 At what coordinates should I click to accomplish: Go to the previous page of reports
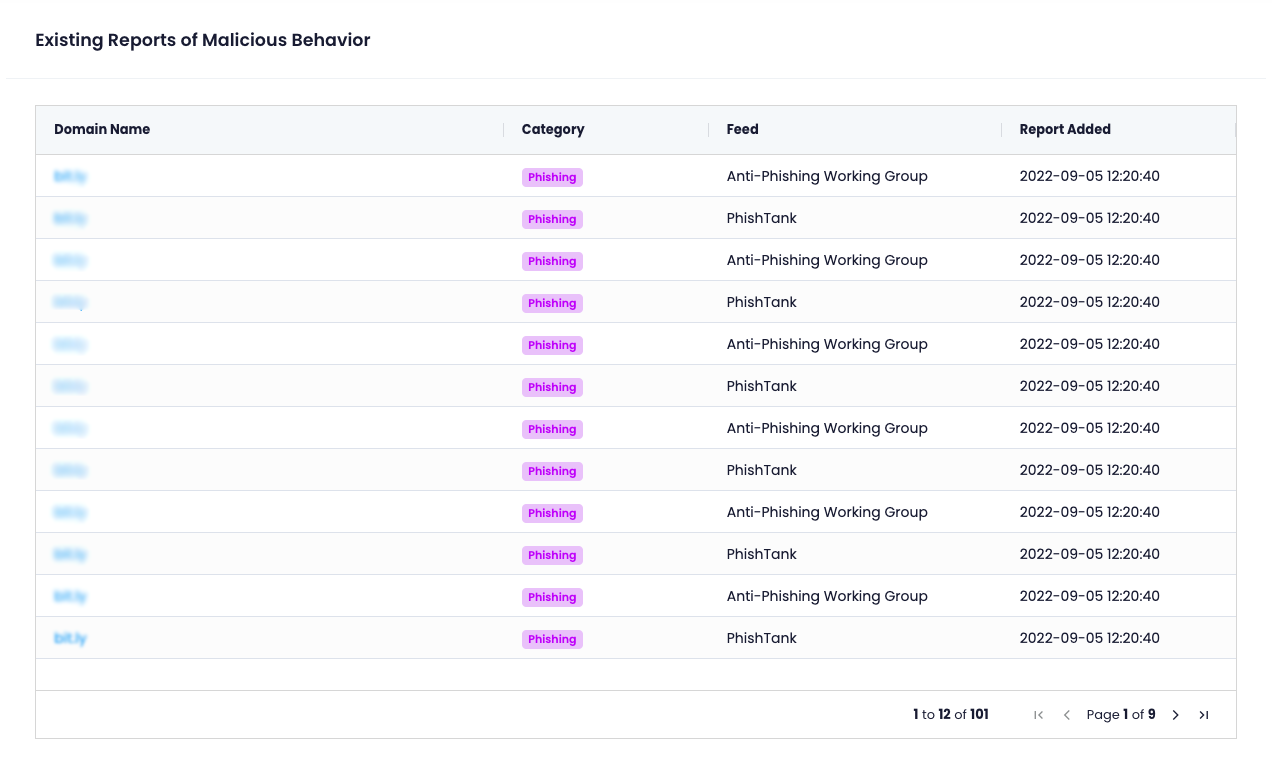[1067, 715]
